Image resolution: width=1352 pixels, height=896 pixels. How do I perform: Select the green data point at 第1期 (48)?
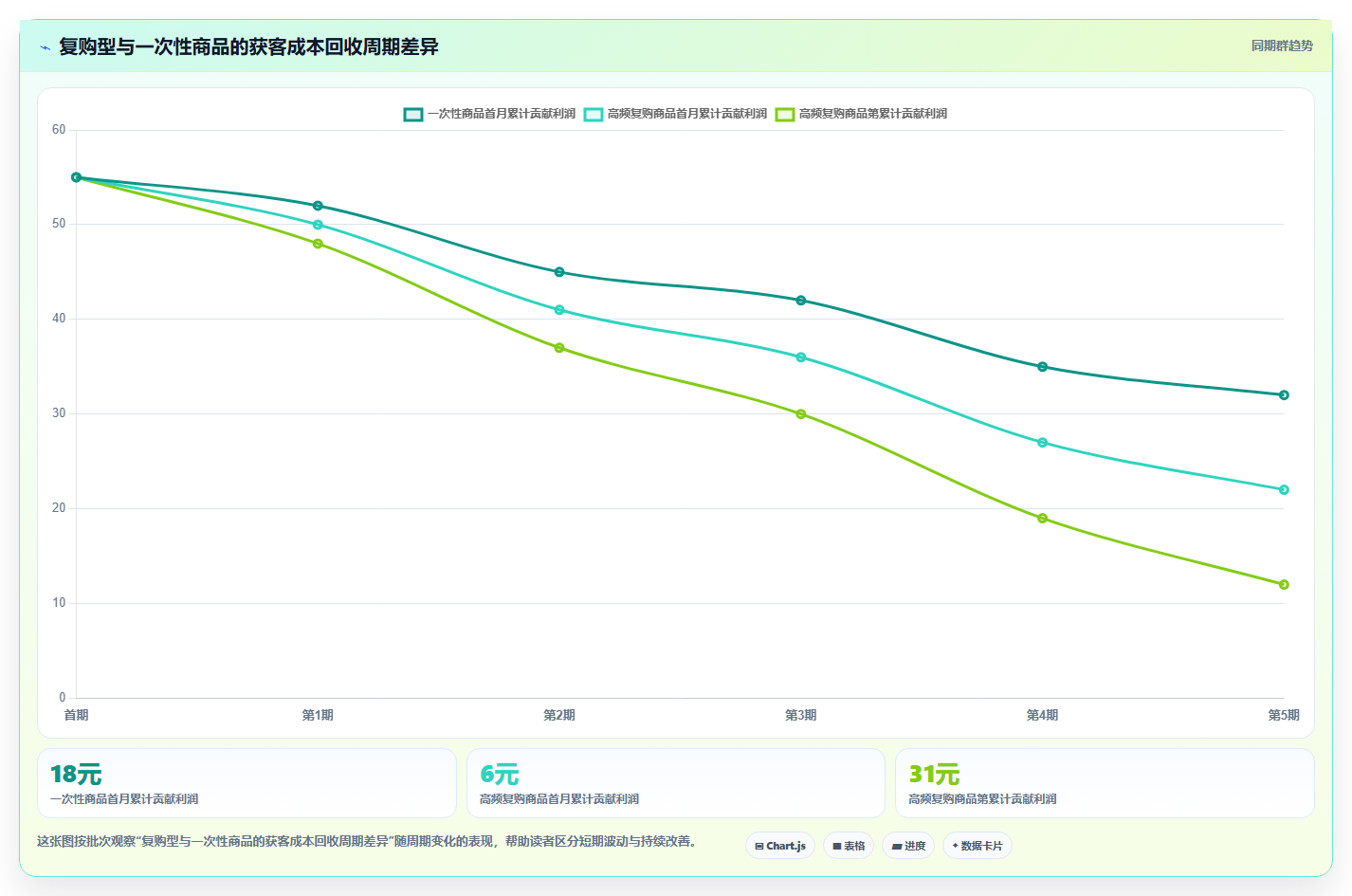pyautogui.click(x=318, y=244)
